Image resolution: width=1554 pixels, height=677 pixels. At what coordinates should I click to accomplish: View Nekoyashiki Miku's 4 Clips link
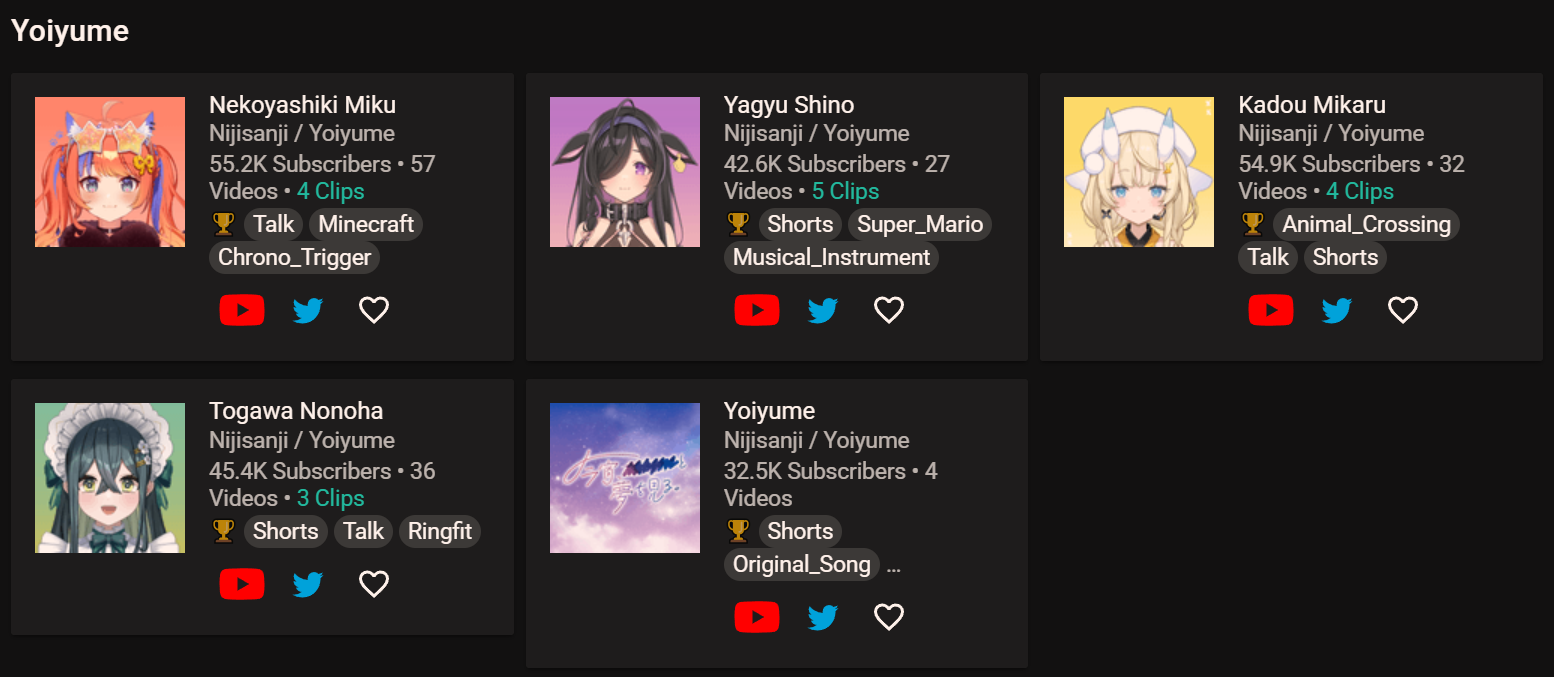coord(331,191)
